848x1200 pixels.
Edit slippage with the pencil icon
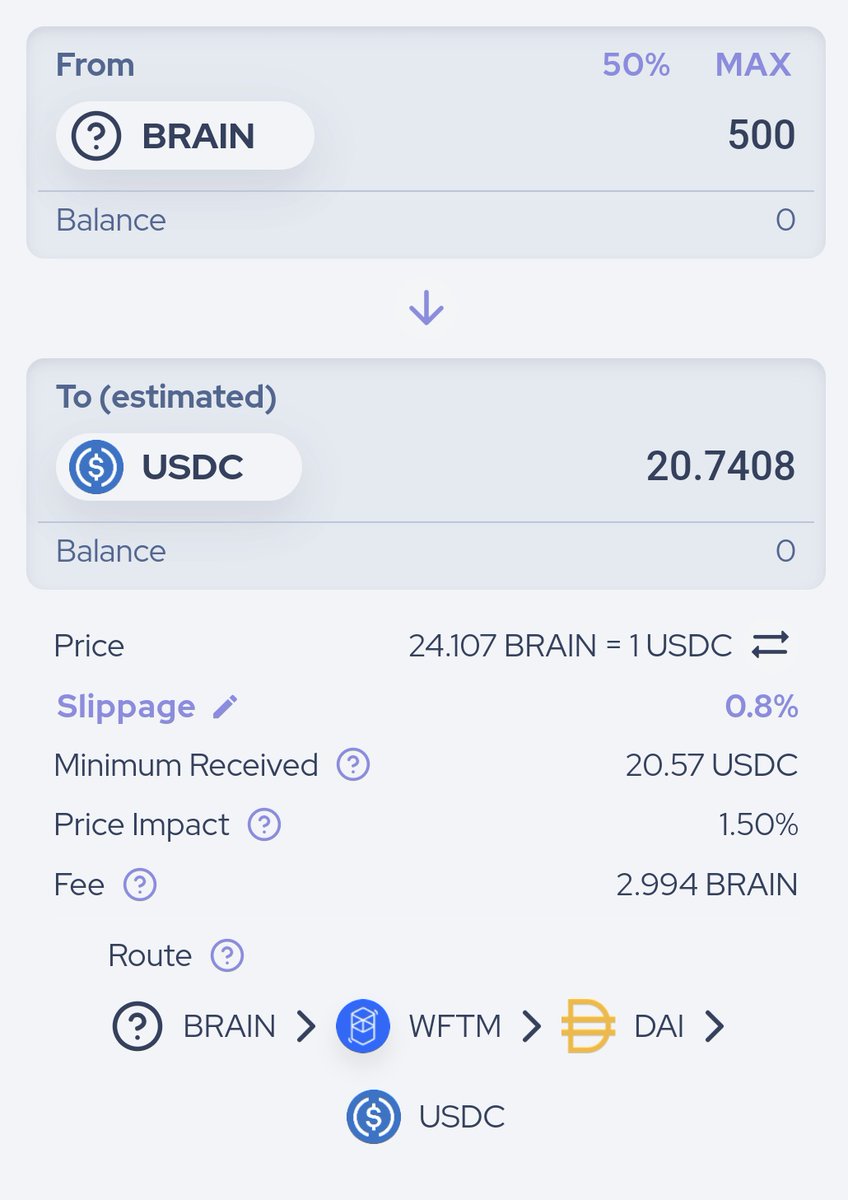[x=226, y=707]
